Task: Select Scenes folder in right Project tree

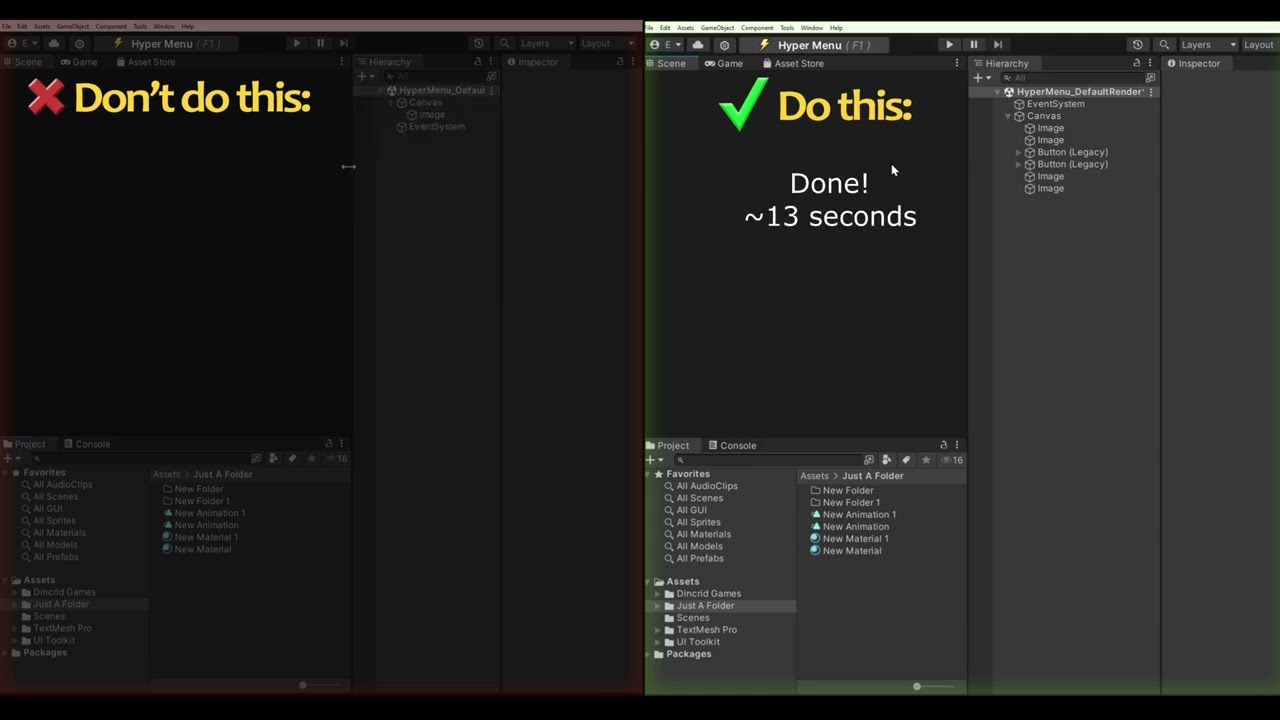Action: tap(693, 618)
